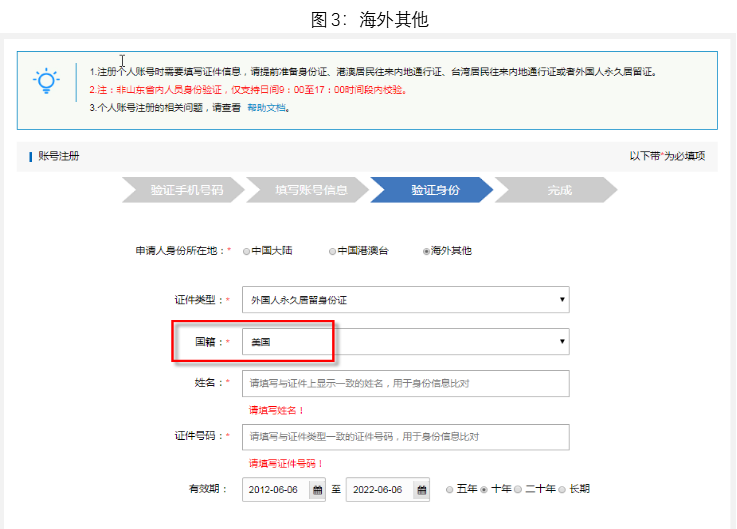Screen dimensions: 737x529
Task: Choose 五年 validity period option
Action: pos(451,489)
